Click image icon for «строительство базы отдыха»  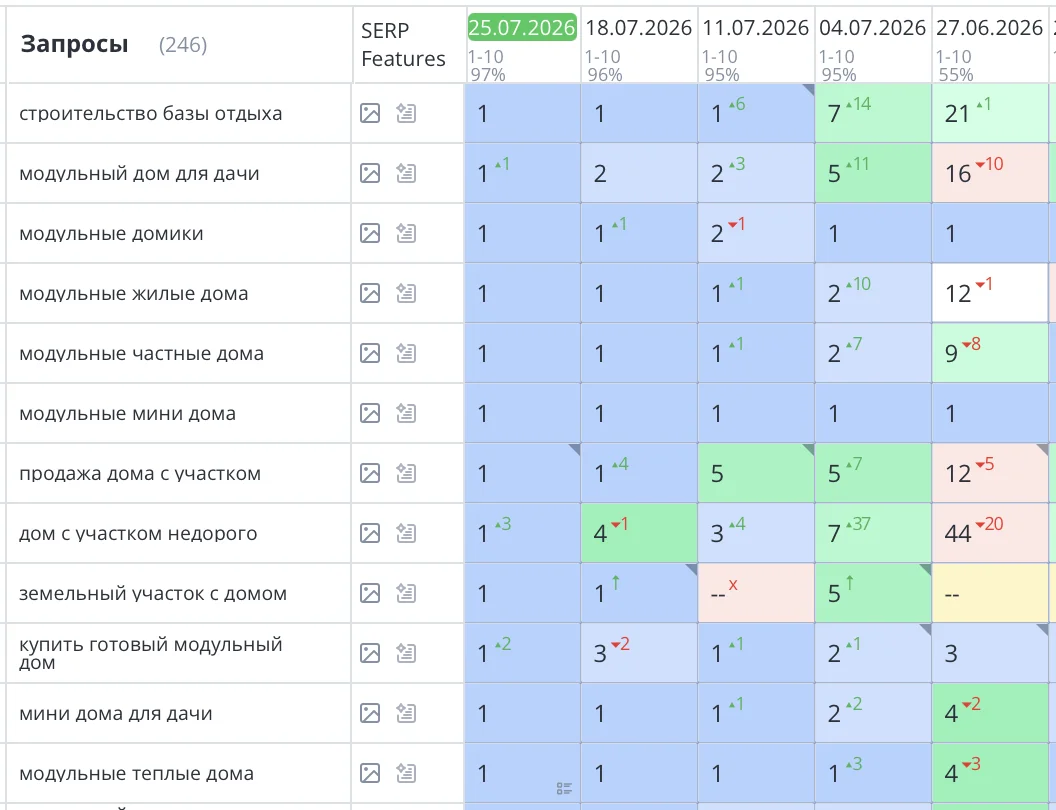point(370,113)
